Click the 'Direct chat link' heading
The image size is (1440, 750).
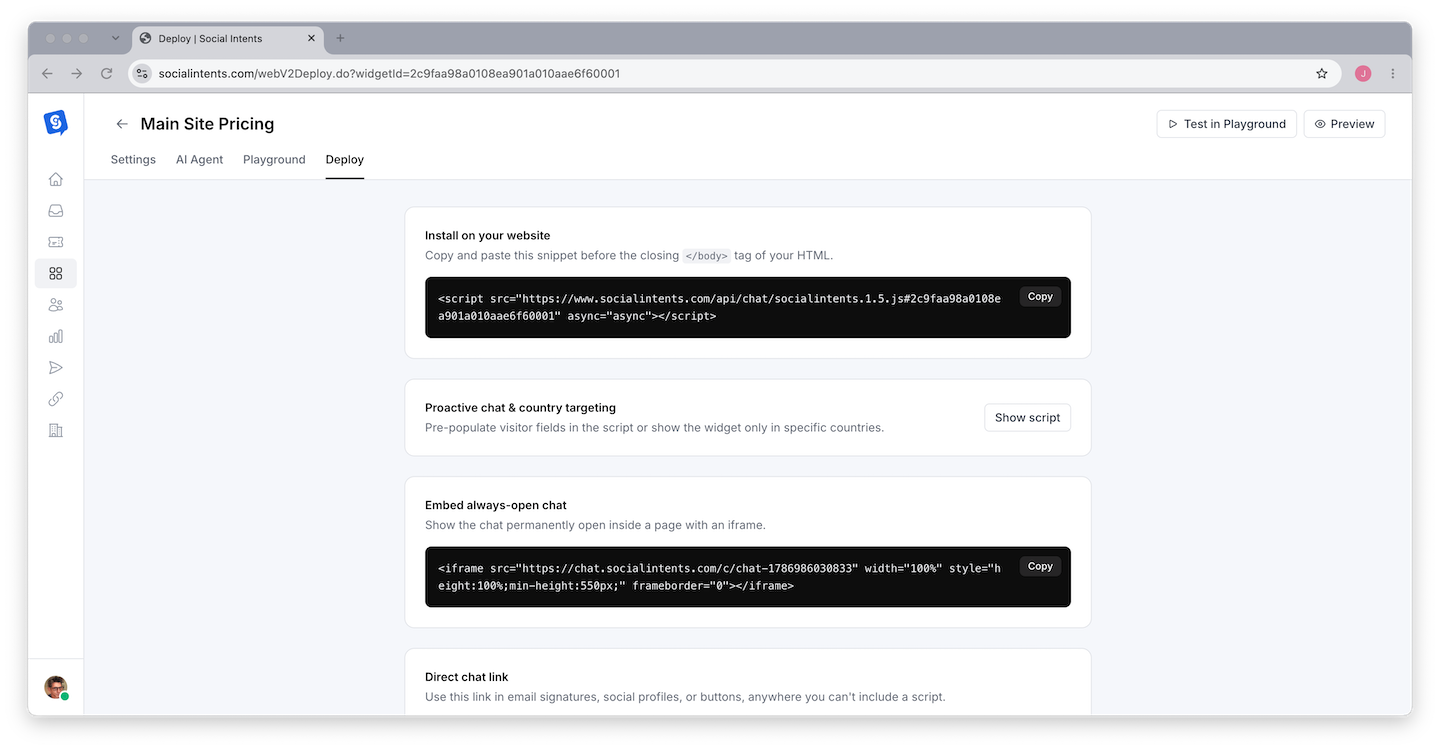pyautogui.click(x=467, y=677)
